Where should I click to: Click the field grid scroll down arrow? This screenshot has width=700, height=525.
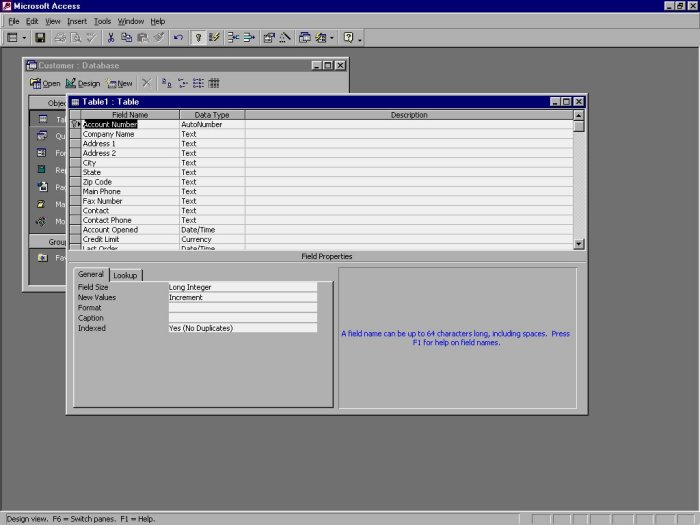coord(579,244)
